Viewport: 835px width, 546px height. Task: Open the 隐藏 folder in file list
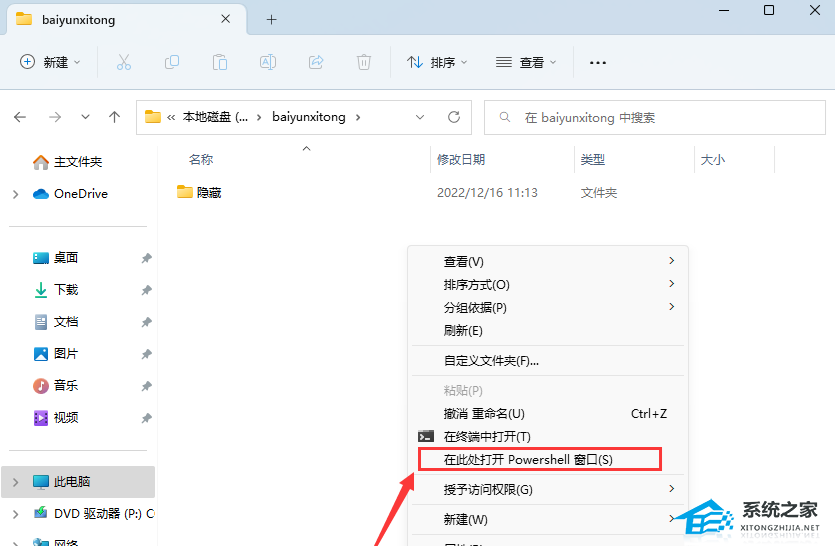[208, 192]
